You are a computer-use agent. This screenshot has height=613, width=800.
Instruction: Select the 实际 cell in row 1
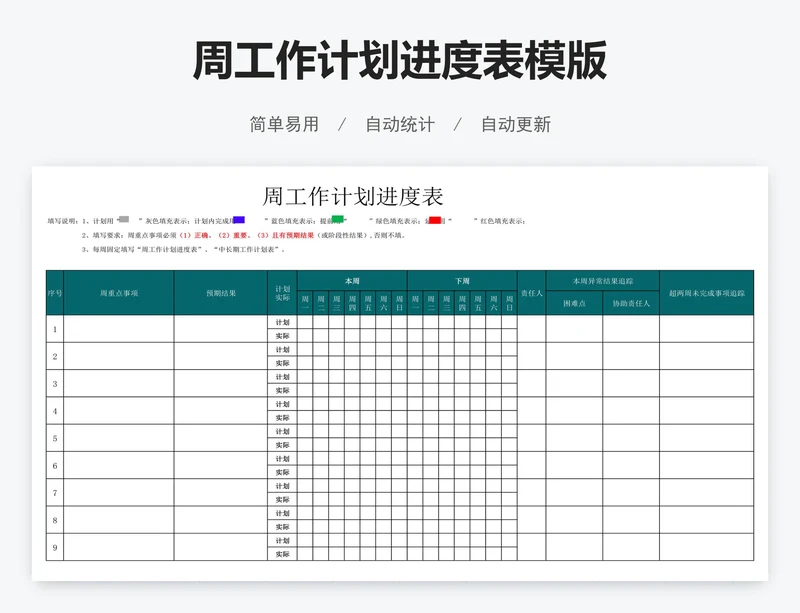point(283,336)
